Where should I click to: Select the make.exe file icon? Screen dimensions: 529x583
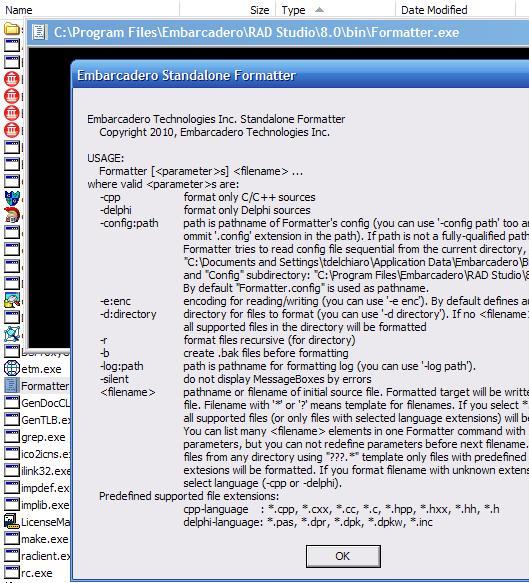(x=12, y=538)
